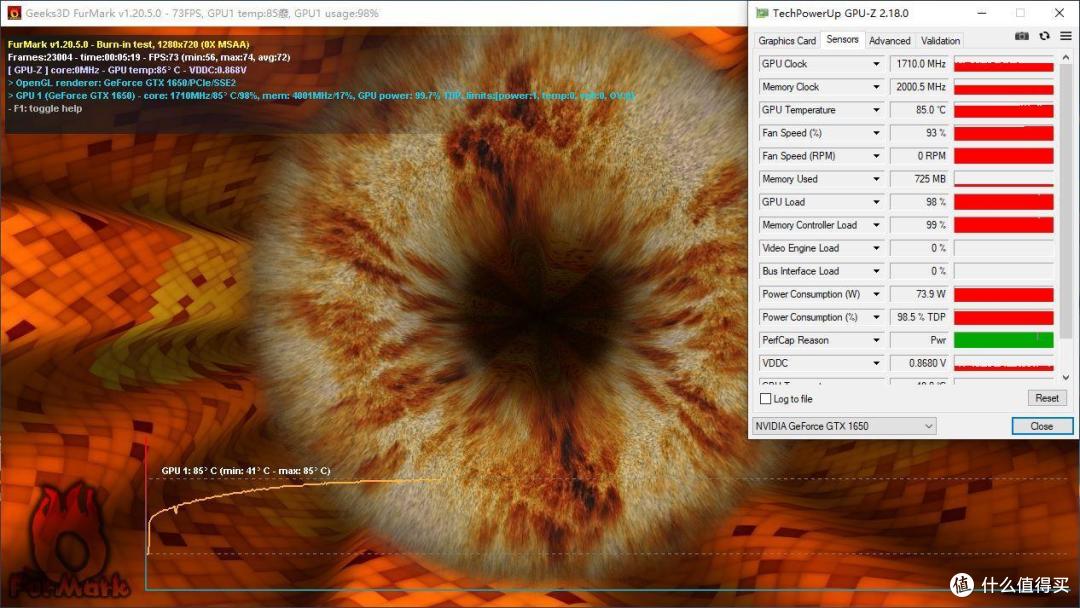Open the Fan Speed (RPM) dropdown
This screenshot has width=1080, height=608.
point(876,156)
